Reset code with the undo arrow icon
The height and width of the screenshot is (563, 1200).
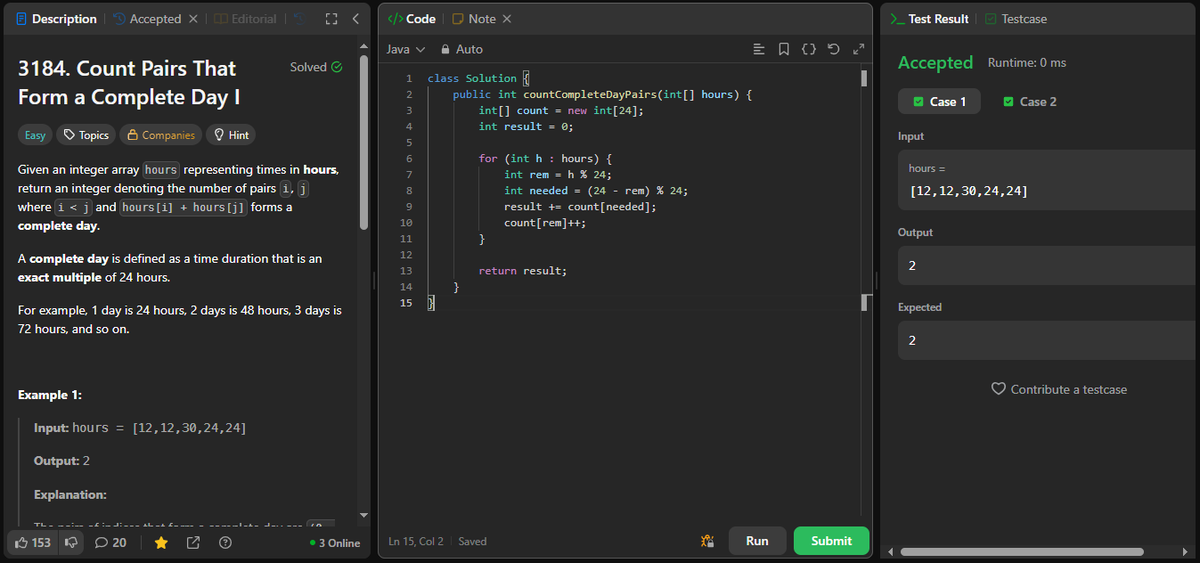[x=832, y=49]
